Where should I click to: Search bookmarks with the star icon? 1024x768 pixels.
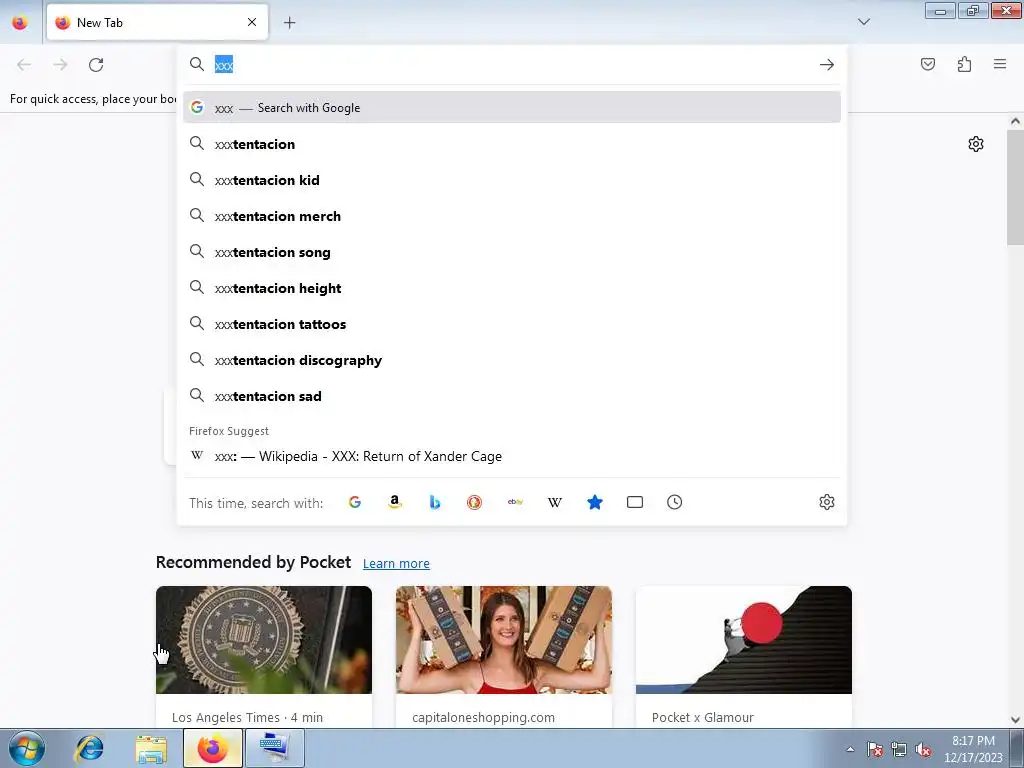pos(595,502)
